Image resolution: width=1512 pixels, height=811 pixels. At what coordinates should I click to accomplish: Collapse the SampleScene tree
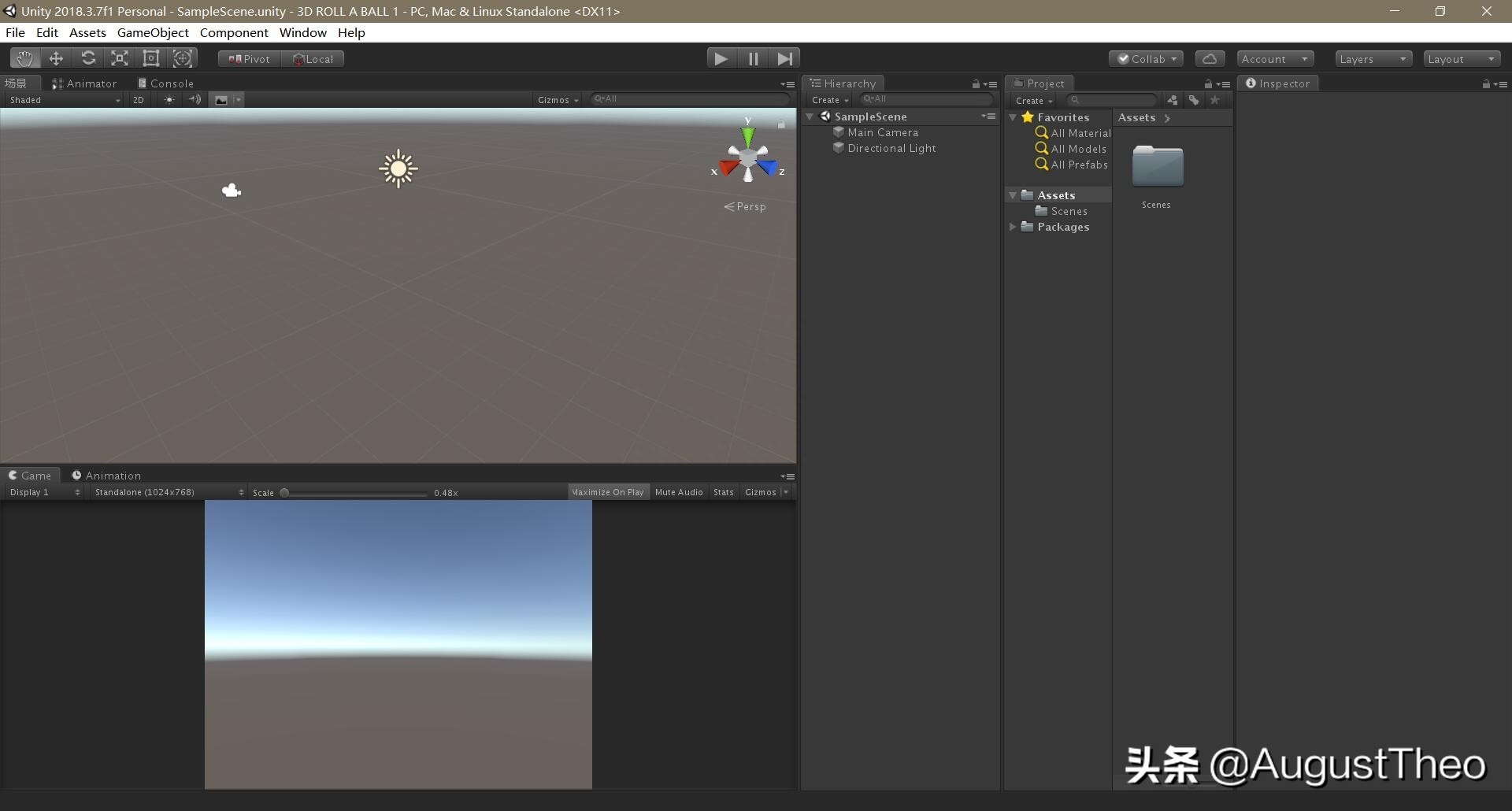click(x=810, y=117)
